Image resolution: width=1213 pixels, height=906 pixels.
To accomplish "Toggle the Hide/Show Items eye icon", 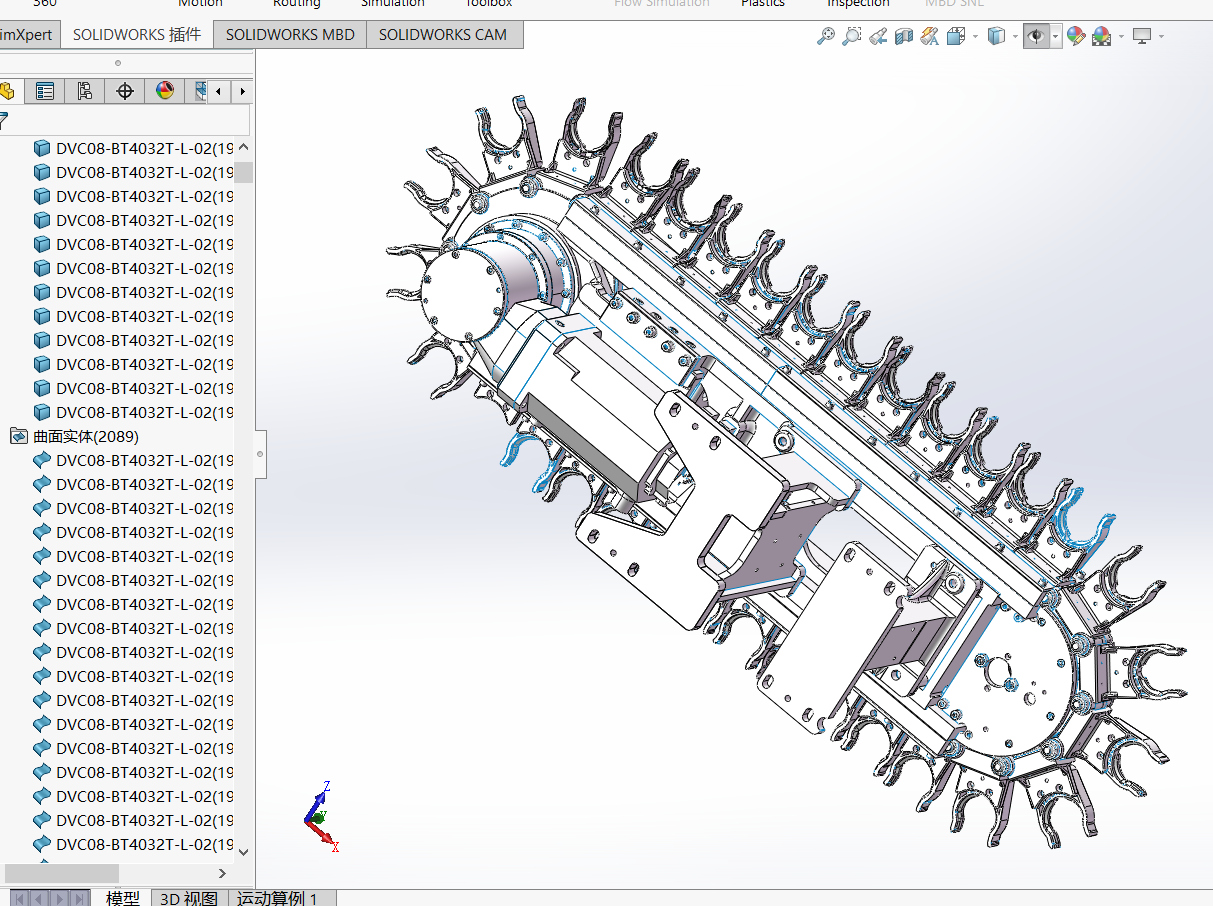I will (x=1036, y=37).
